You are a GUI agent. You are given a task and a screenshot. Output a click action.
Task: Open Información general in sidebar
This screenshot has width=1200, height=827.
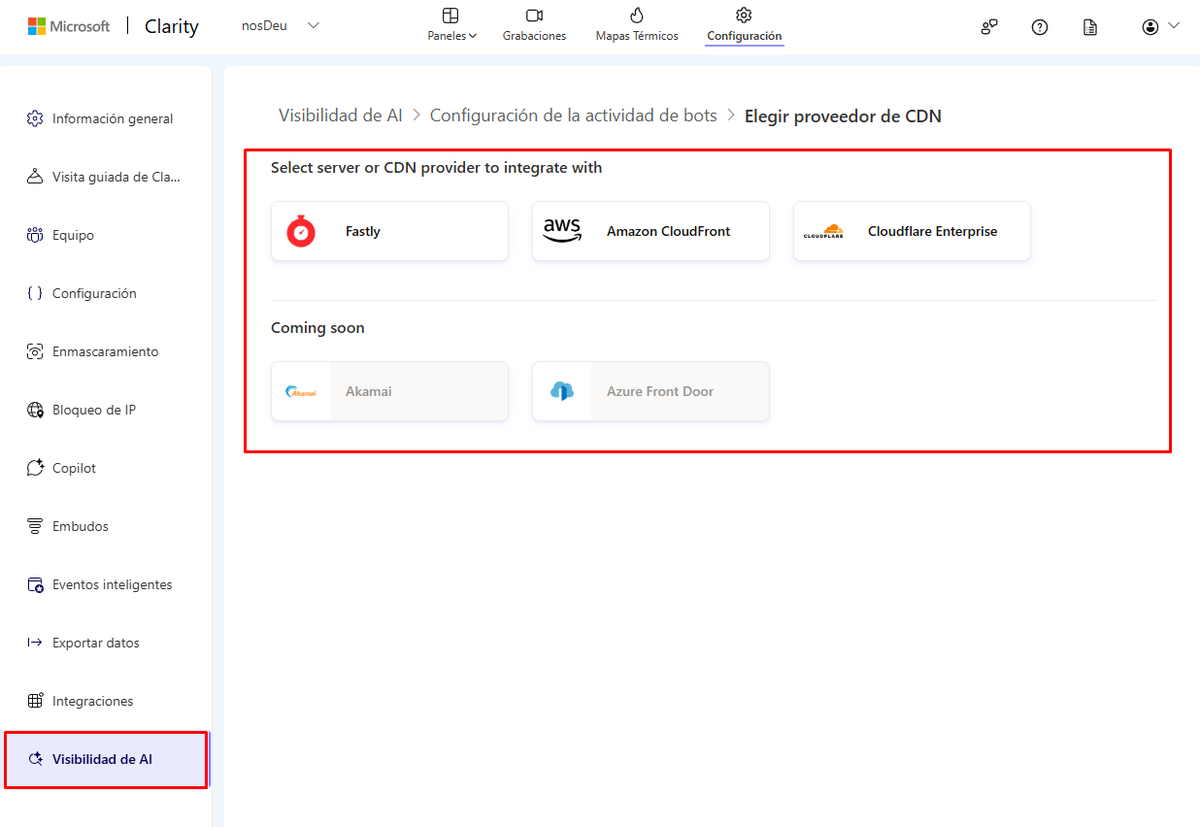(x=106, y=119)
